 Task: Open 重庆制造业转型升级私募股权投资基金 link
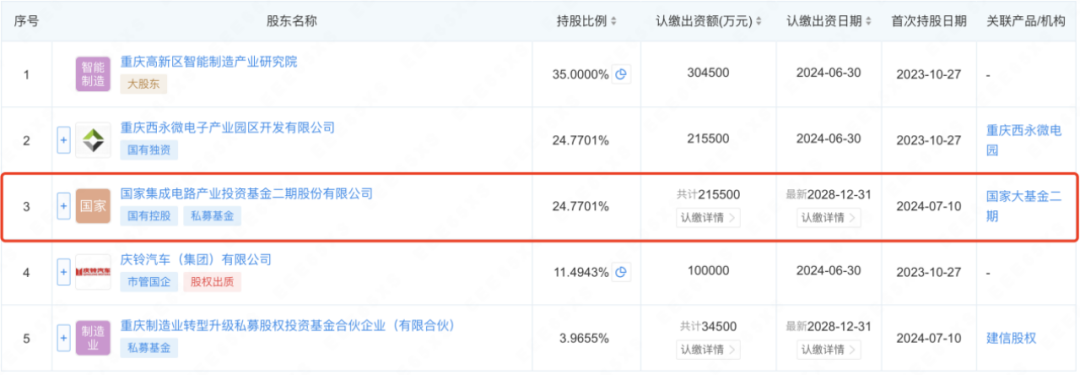pyautogui.click(x=288, y=325)
